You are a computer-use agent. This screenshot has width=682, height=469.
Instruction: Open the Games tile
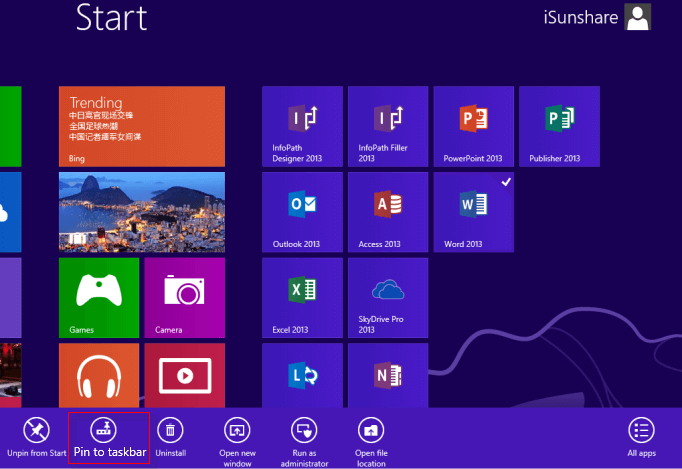99,297
